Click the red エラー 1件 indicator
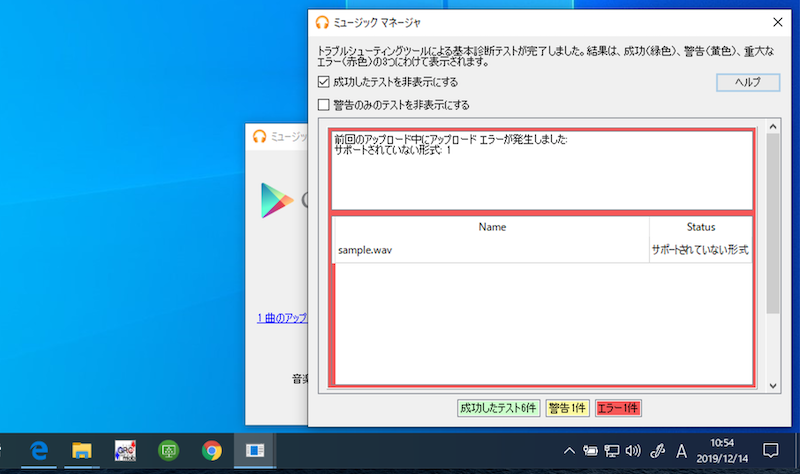 (x=618, y=408)
